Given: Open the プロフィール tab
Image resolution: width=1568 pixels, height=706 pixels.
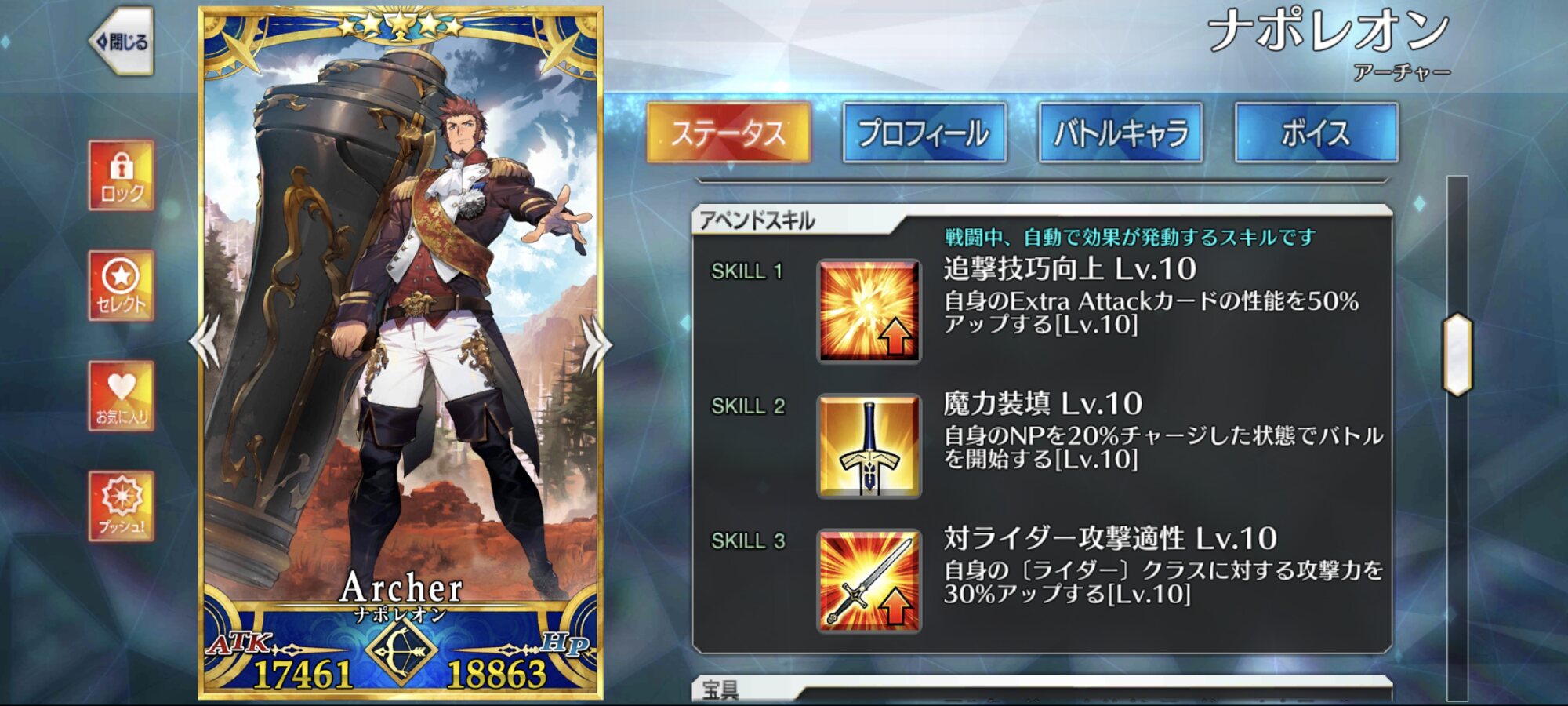Looking at the screenshot, I should (924, 133).
